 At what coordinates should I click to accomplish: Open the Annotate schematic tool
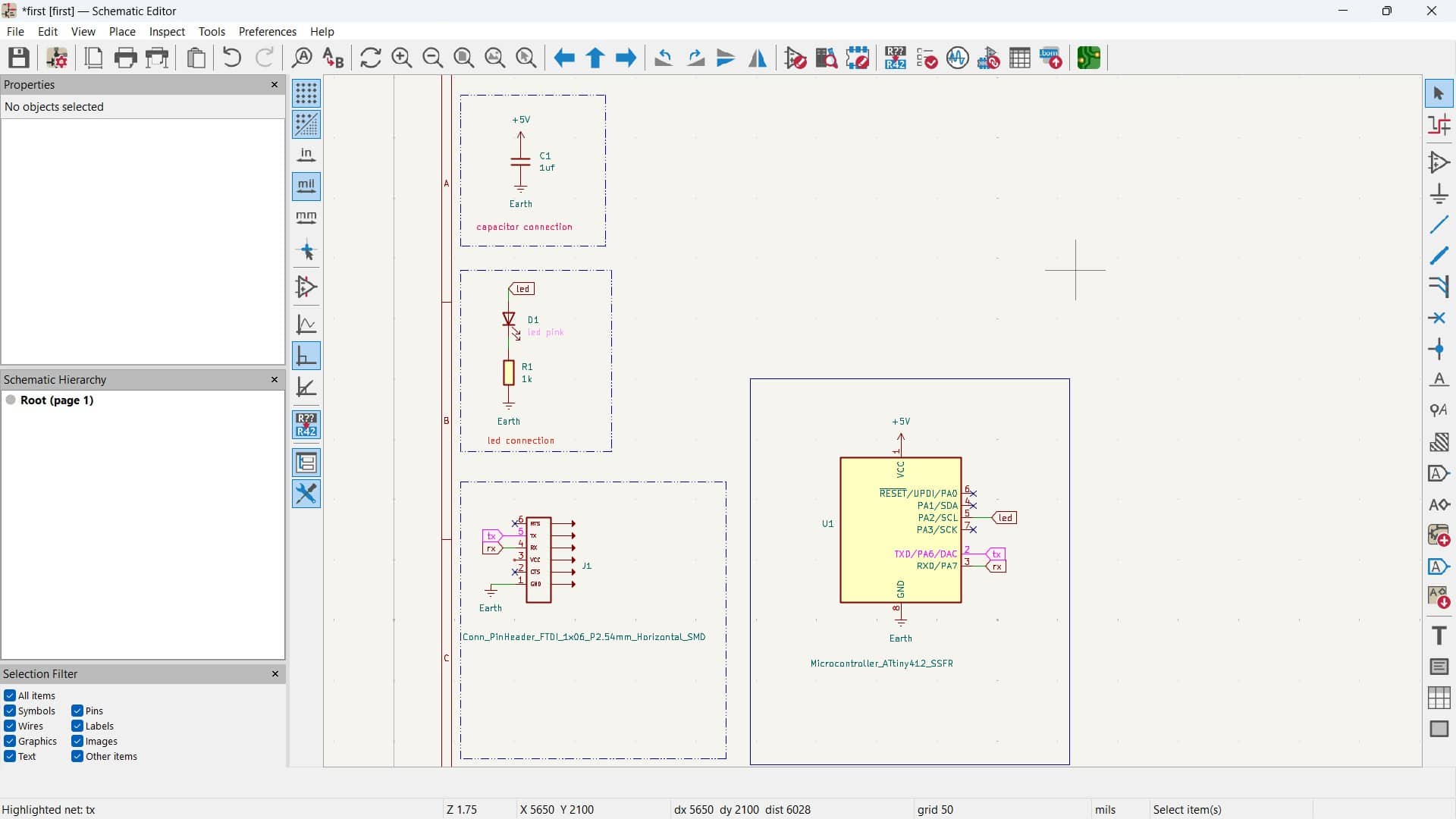point(896,58)
